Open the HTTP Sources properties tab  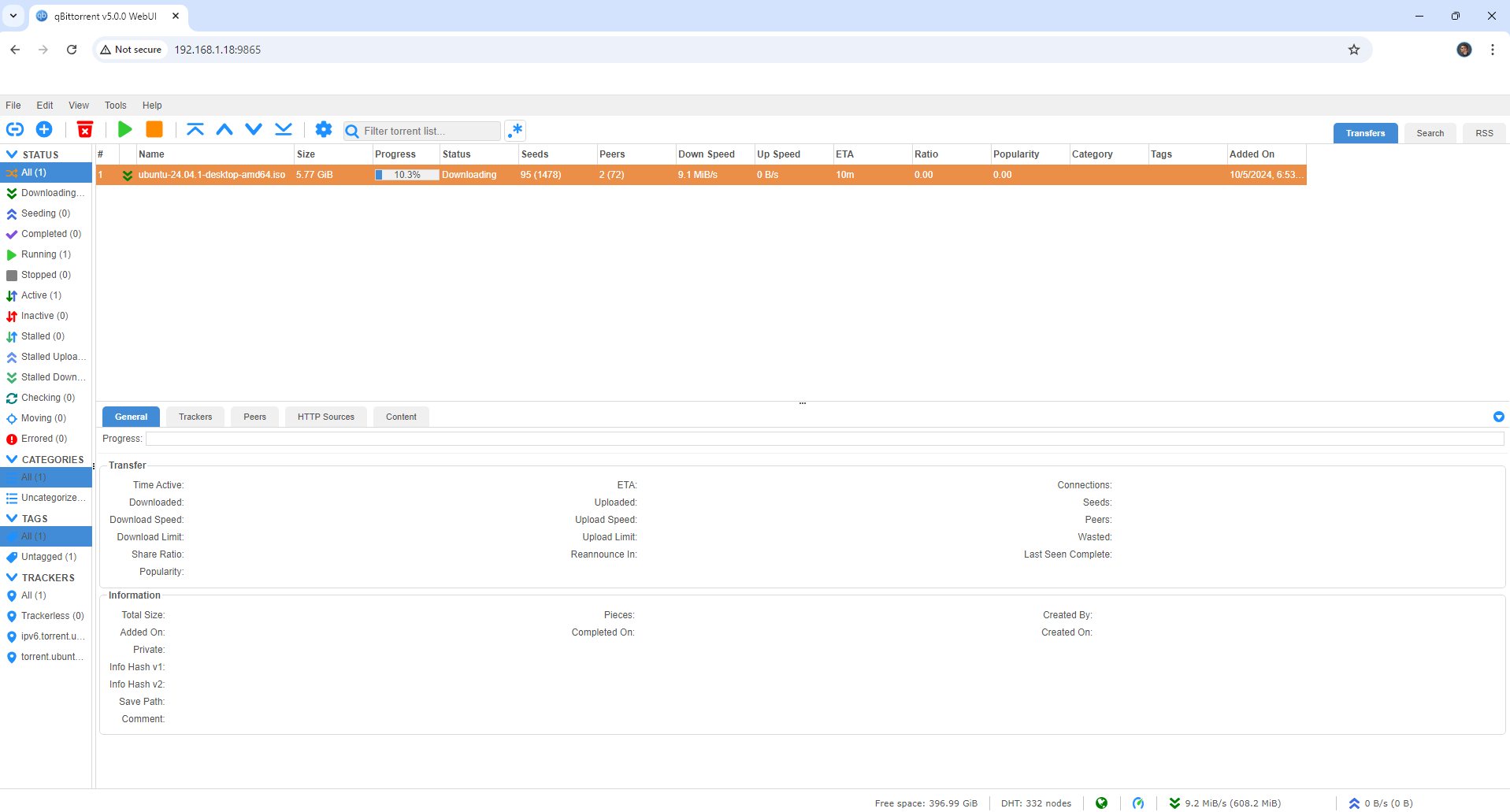point(326,417)
